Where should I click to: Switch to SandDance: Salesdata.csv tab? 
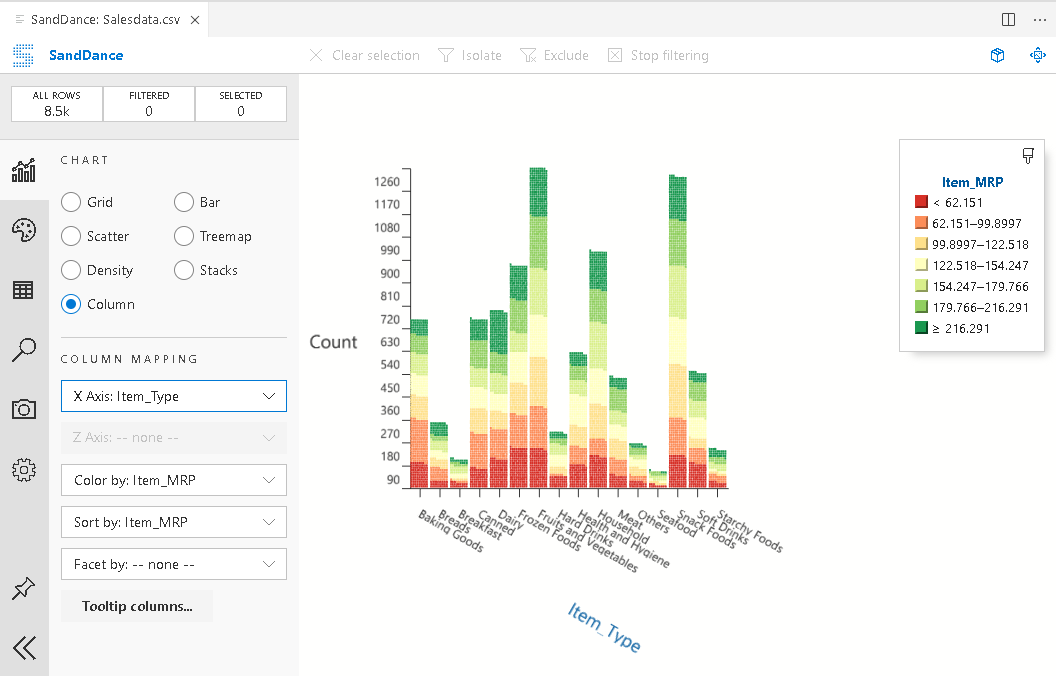[x=105, y=20]
